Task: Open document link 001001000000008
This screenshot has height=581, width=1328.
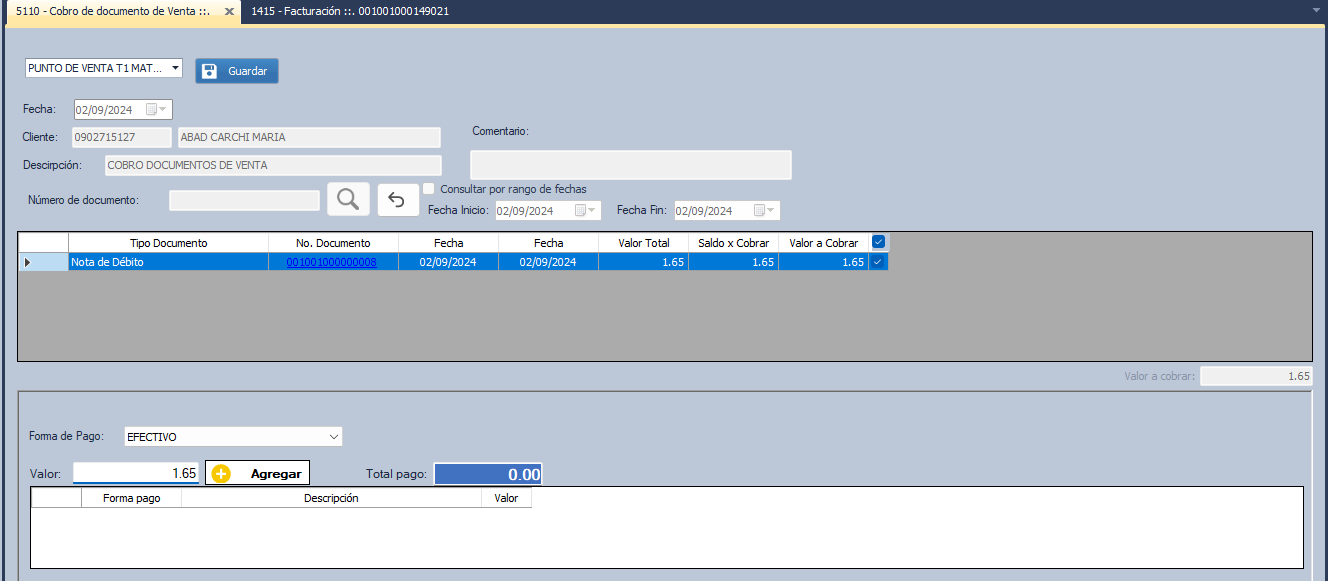Action: point(332,262)
